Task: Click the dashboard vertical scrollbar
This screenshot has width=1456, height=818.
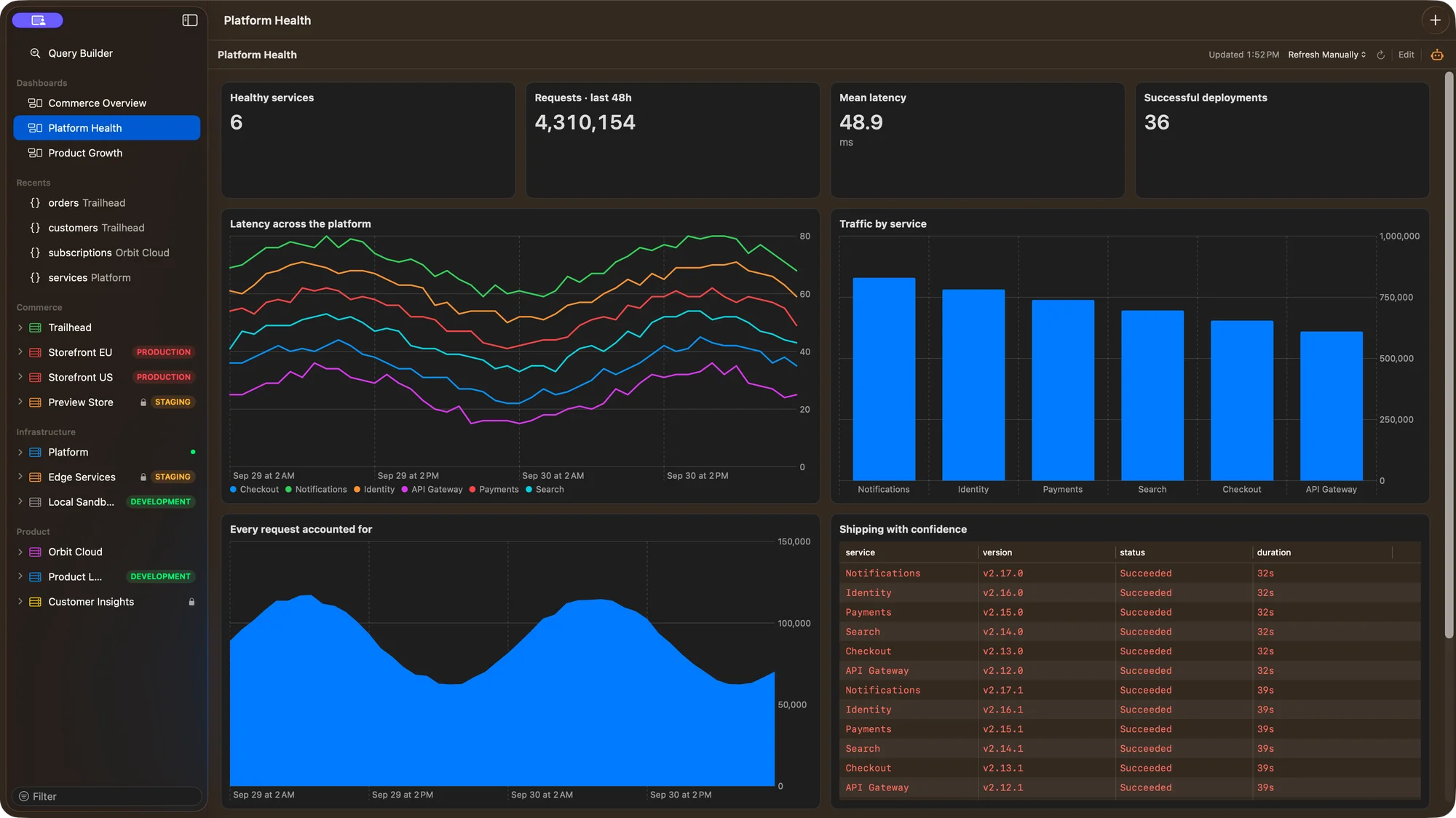Action: (1449, 357)
